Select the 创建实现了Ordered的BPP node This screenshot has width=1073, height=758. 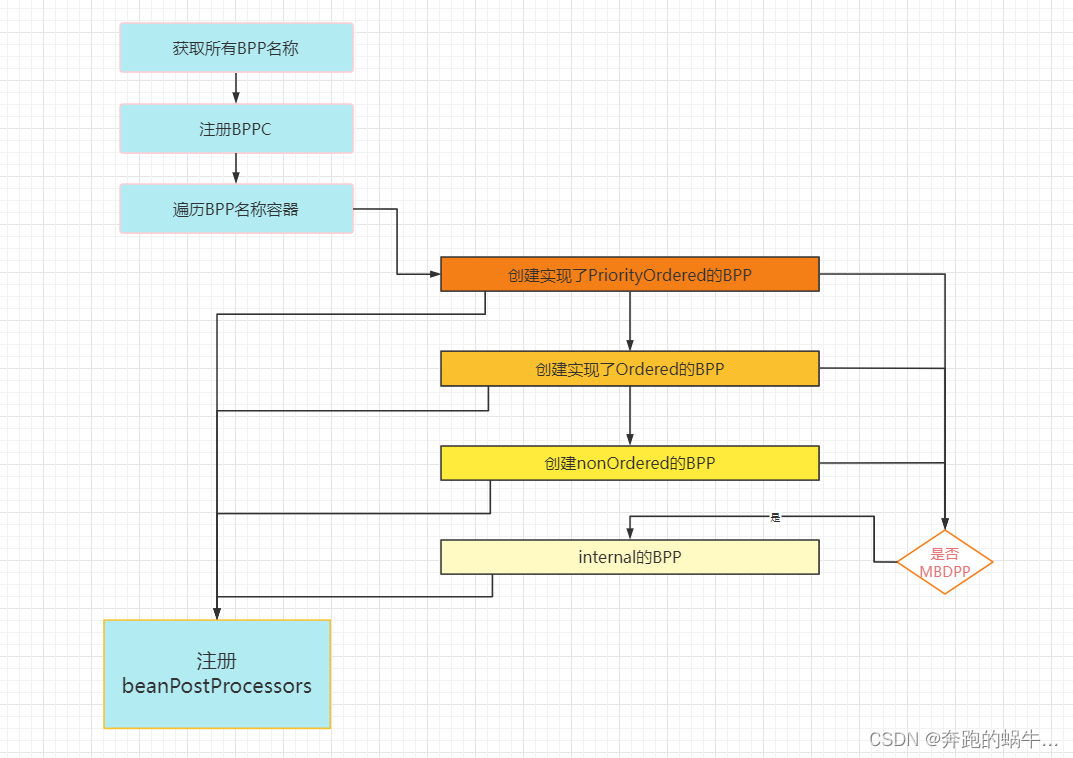tap(630, 369)
